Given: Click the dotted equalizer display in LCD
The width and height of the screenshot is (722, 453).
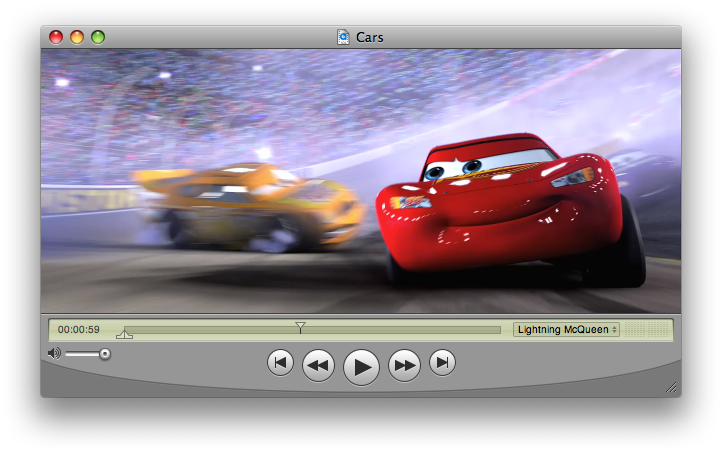Looking at the screenshot, I should point(647,330).
